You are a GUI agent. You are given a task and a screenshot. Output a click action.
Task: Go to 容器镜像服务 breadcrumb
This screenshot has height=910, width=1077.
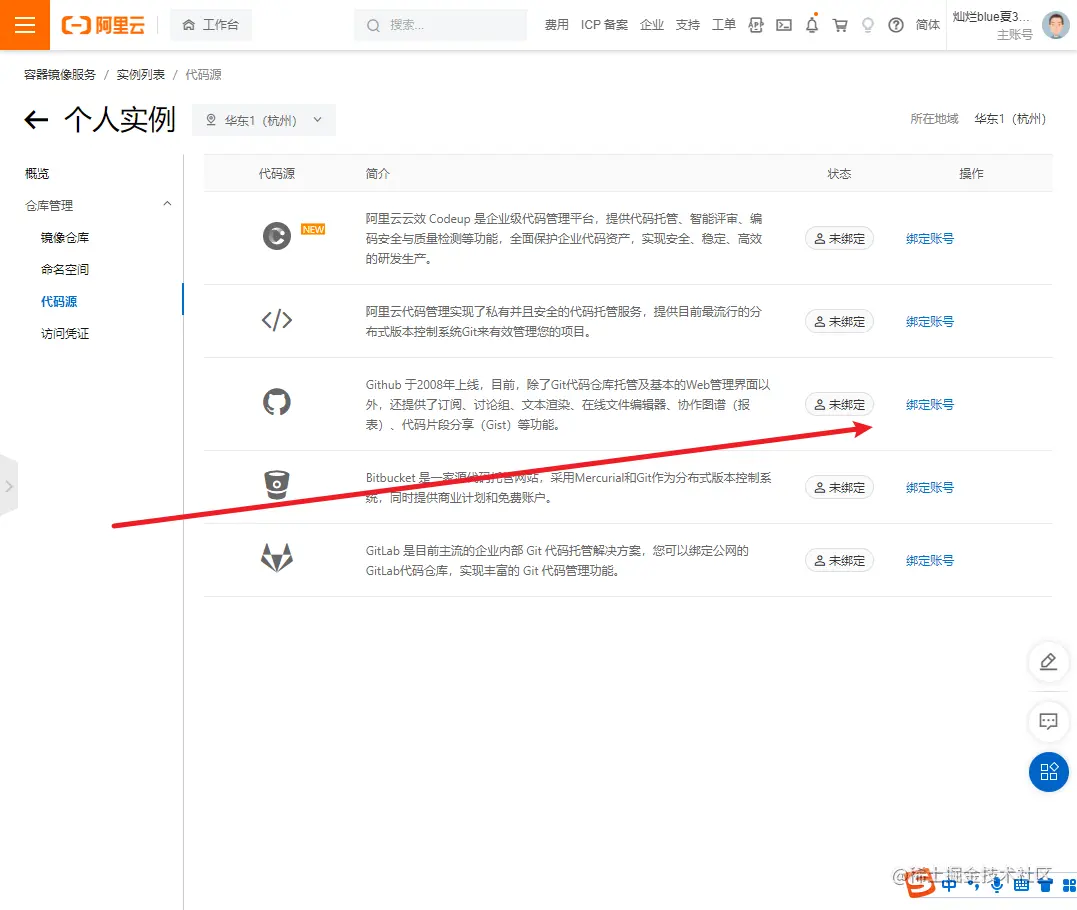[60, 75]
